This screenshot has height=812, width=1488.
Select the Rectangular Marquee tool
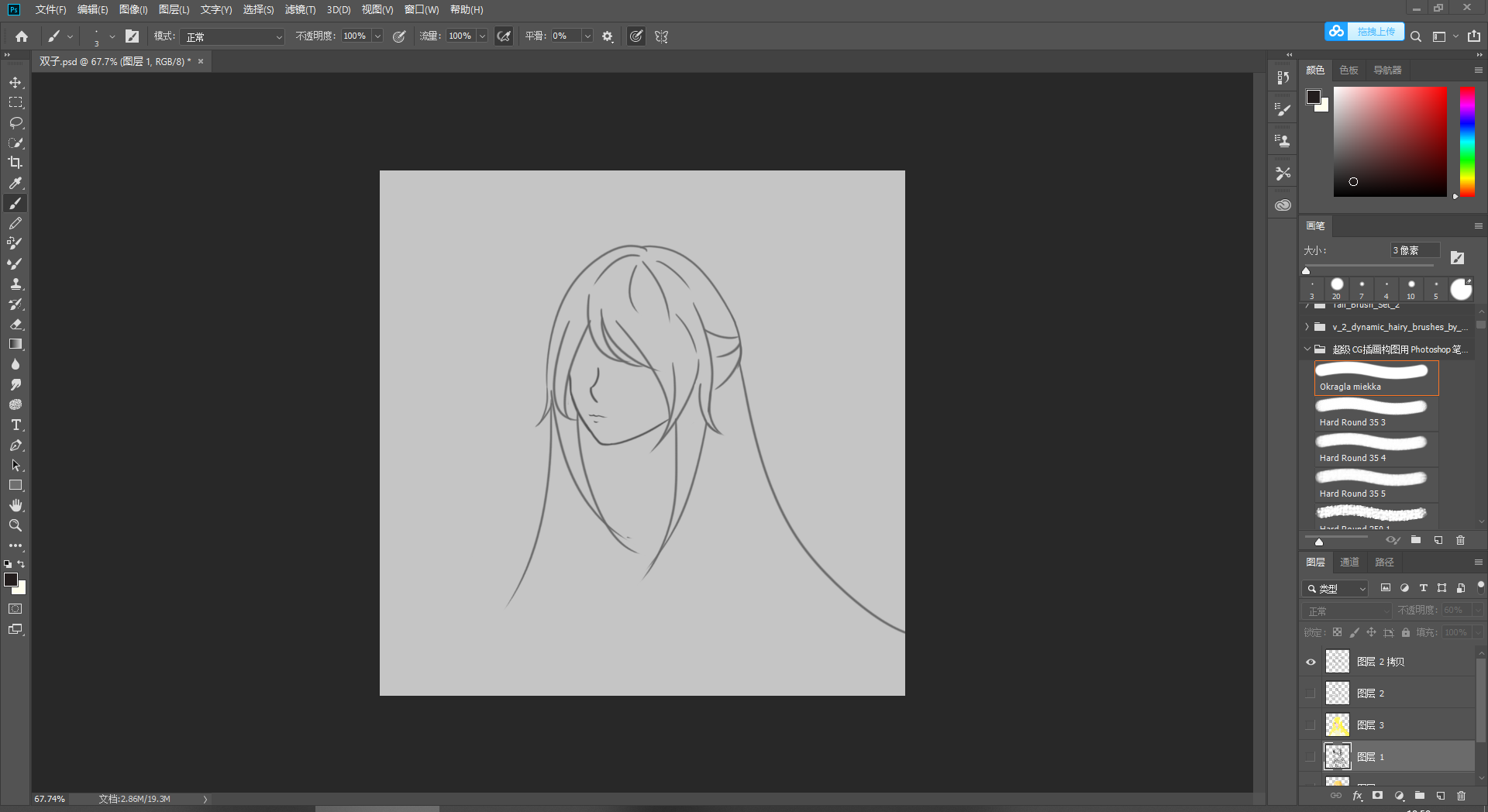click(x=15, y=102)
